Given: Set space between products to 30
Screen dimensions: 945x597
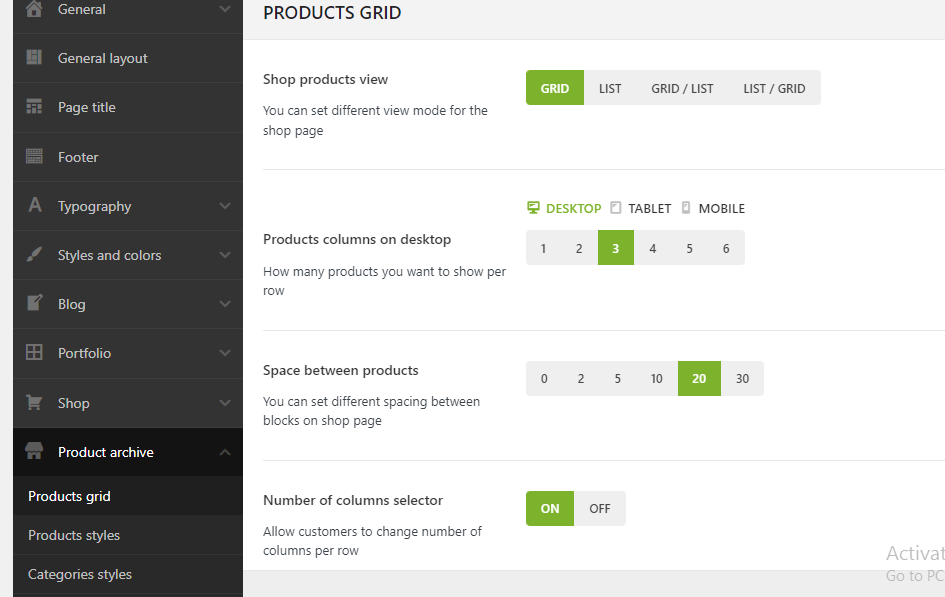Looking at the screenshot, I should (x=742, y=379).
